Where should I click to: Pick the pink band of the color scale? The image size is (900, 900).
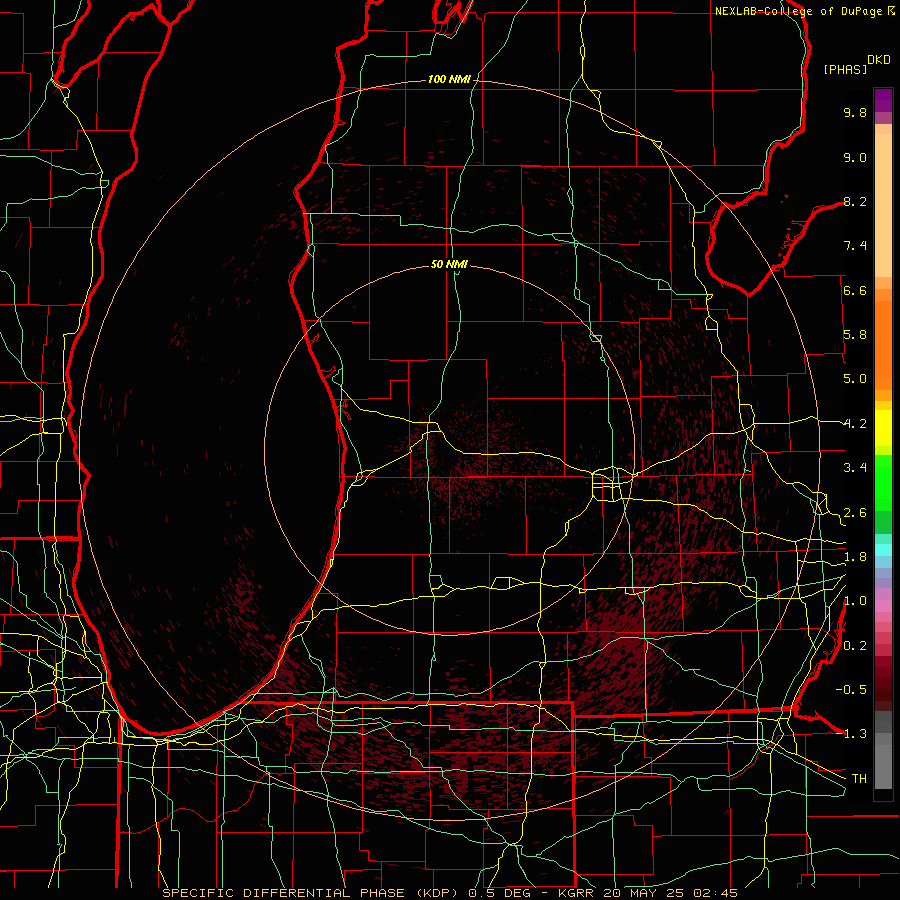883,606
